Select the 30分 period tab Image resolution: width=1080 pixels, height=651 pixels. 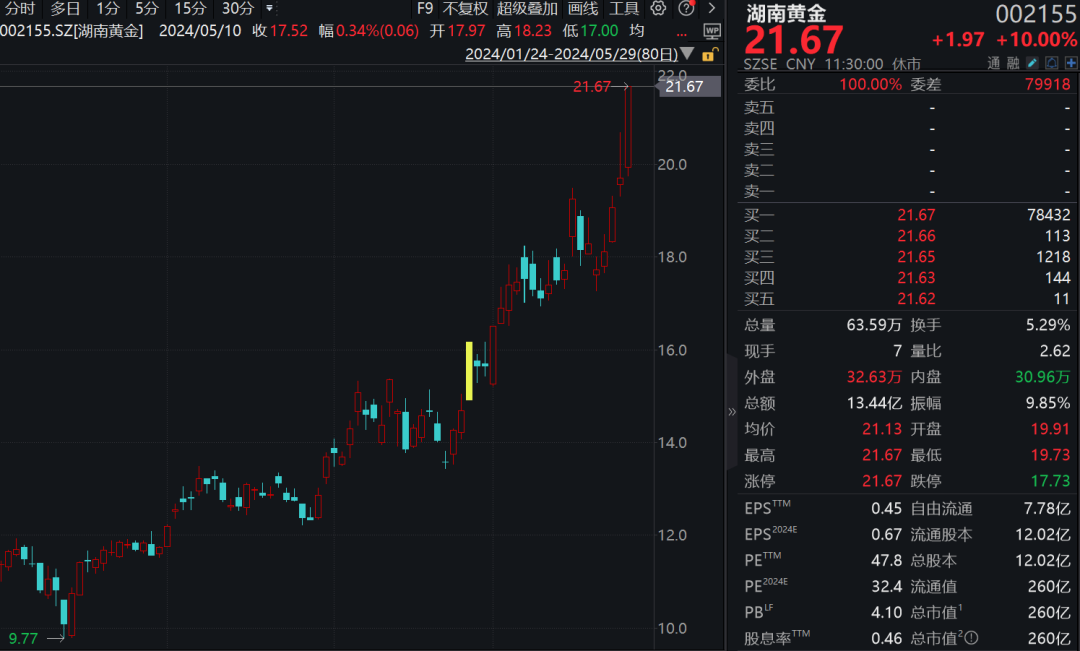[x=238, y=9]
